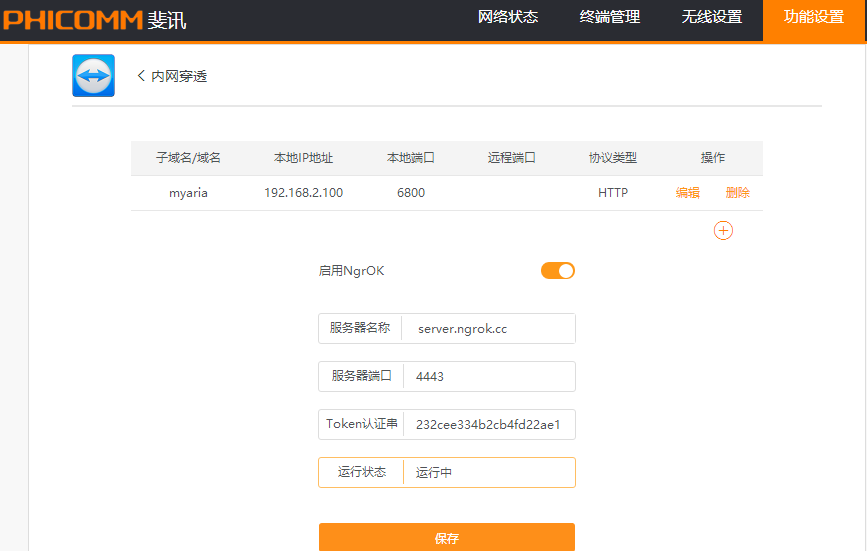The height and width of the screenshot is (551, 867).
Task: Click the myaria subdomain cell
Action: coord(189,193)
